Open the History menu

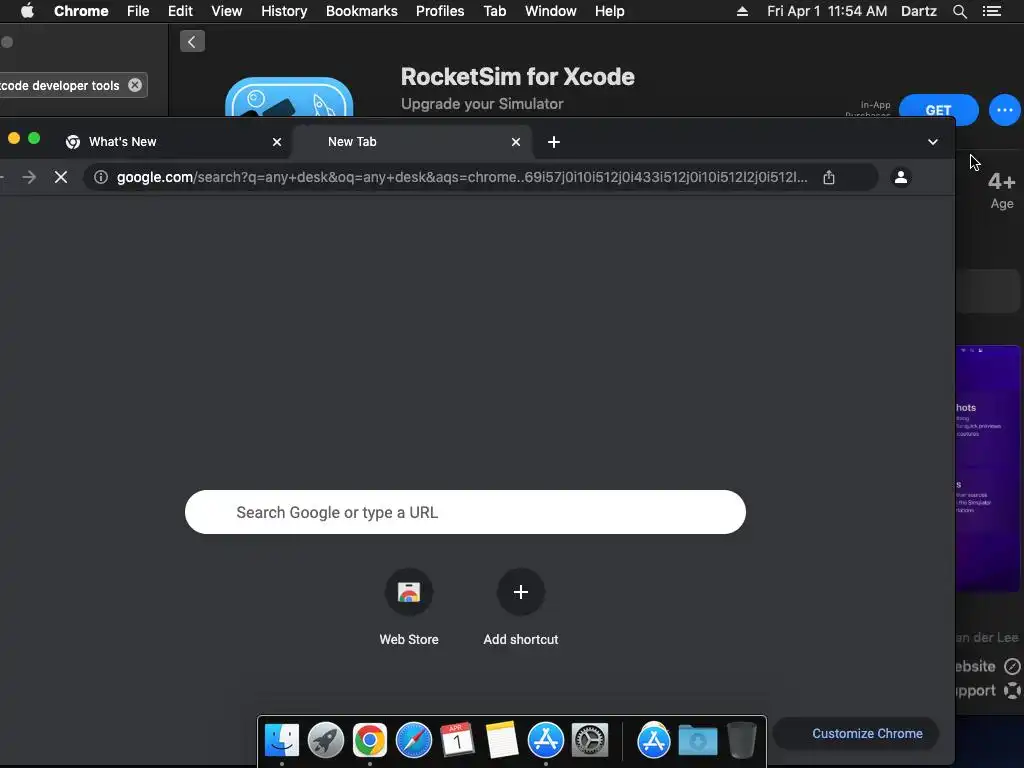coord(284,11)
